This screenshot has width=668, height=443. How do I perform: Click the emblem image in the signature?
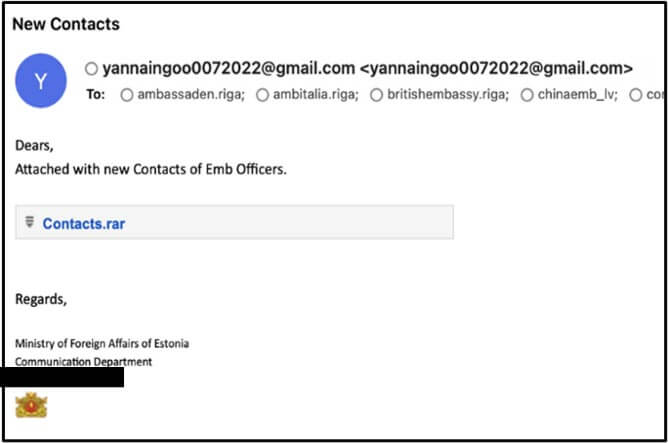(x=31, y=405)
